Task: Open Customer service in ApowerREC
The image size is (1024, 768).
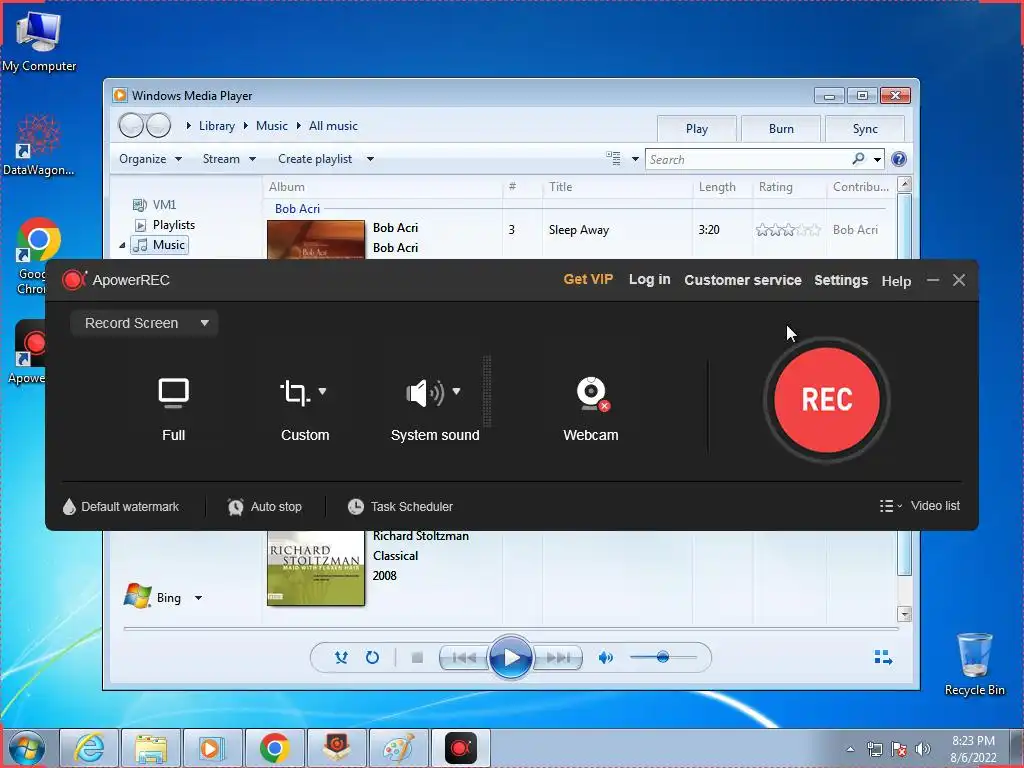Action: [x=743, y=280]
